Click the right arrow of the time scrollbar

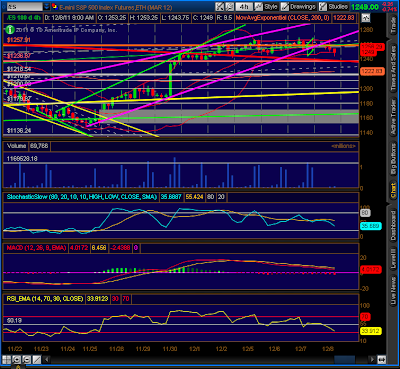pyautogui.click(x=372, y=360)
